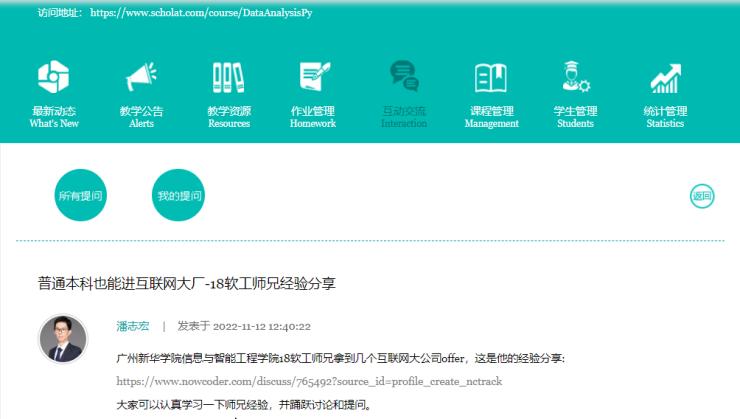Filter to 我的提问 my questions

point(180,196)
